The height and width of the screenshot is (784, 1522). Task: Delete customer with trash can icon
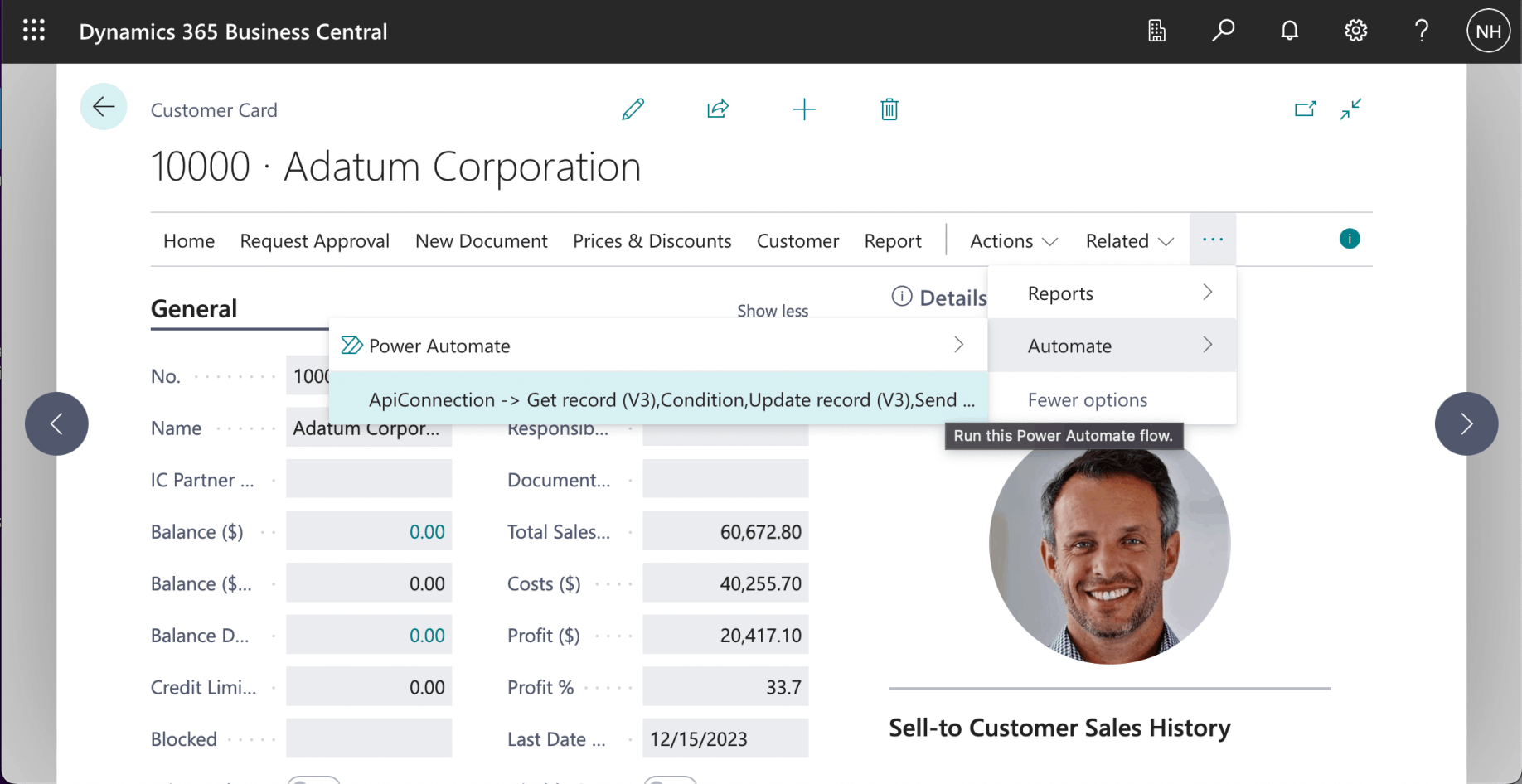coord(889,109)
